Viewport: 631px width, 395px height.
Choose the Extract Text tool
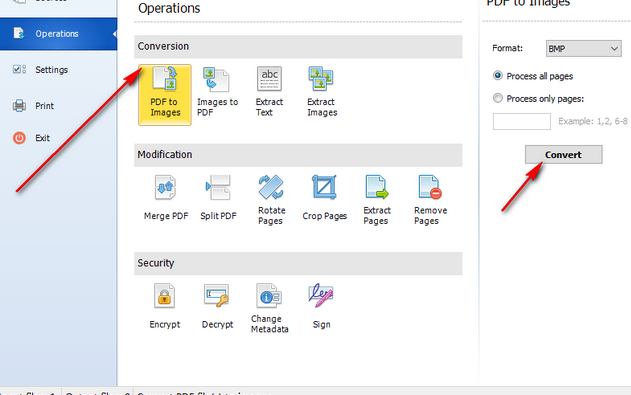click(x=269, y=93)
